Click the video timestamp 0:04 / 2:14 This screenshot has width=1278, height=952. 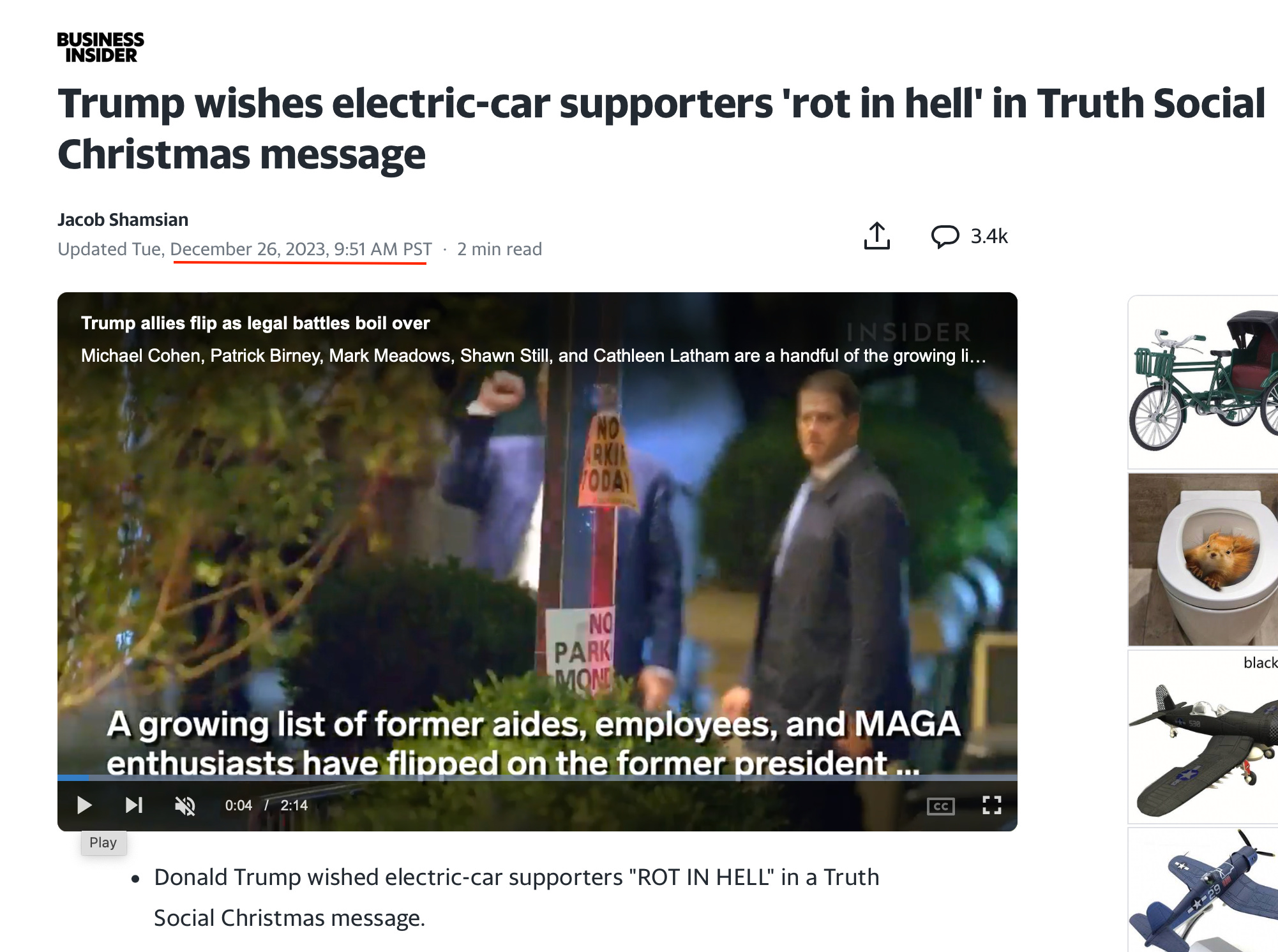pos(266,805)
